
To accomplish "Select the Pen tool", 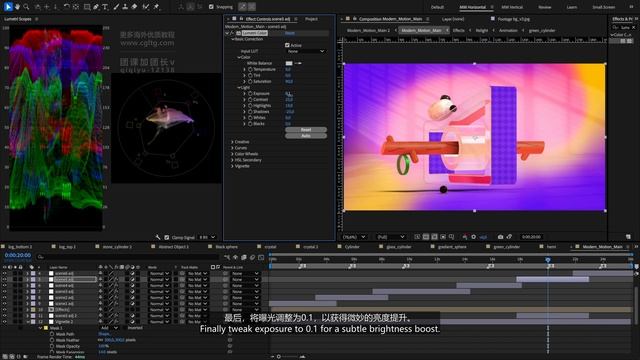I will point(96,7).
